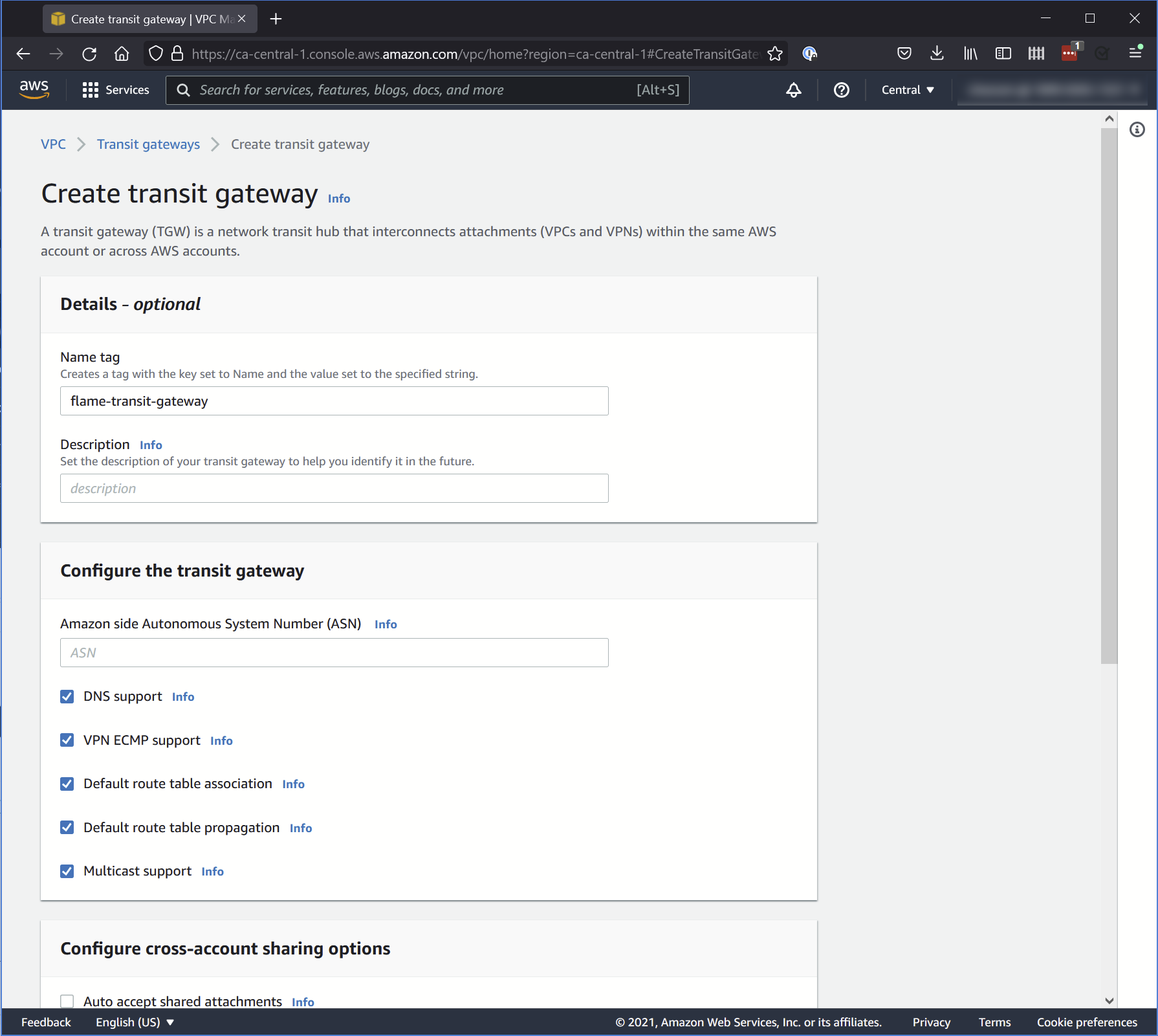Screen dimensions: 1158x1036
Task: Click the AWS home logo
Action: click(x=34, y=90)
